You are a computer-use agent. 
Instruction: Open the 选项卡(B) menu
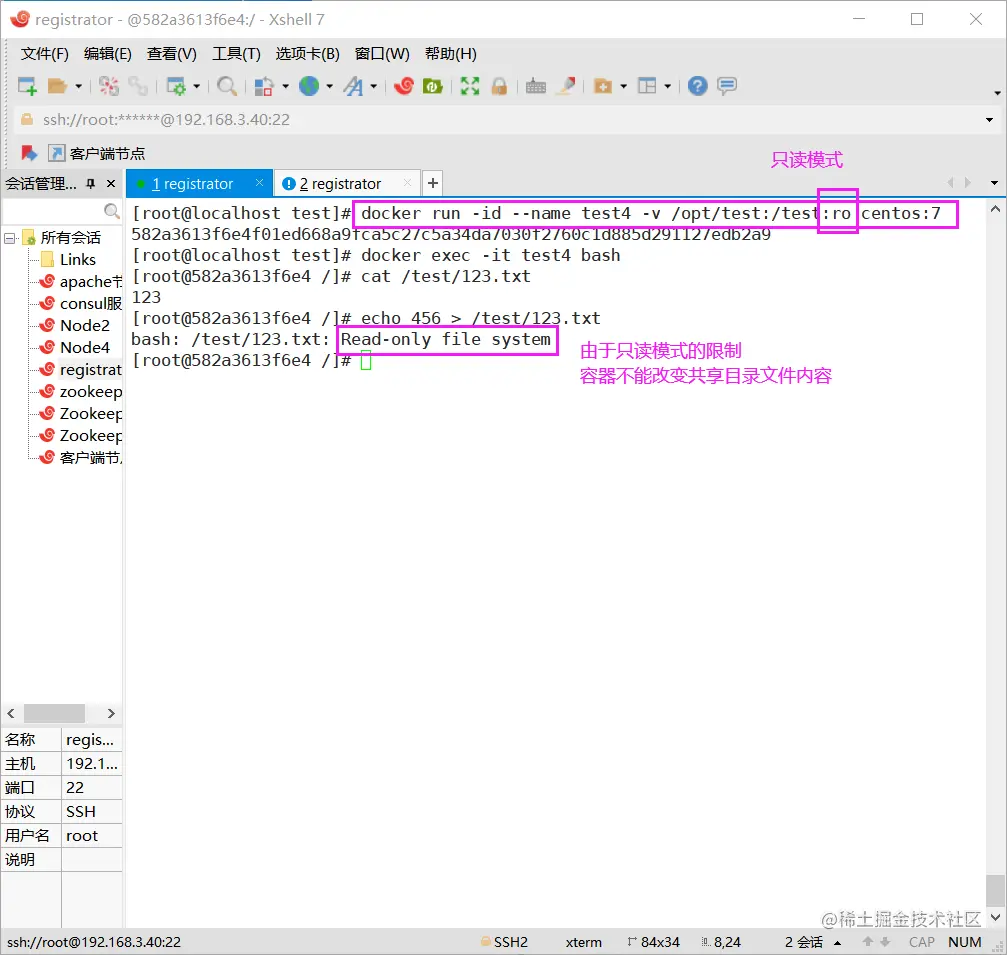click(x=308, y=54)
